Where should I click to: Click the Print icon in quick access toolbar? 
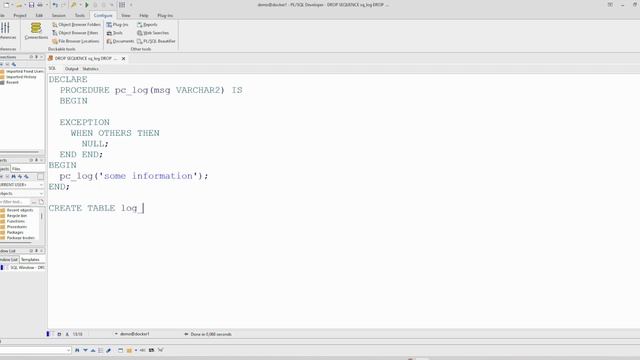[40, 5]
